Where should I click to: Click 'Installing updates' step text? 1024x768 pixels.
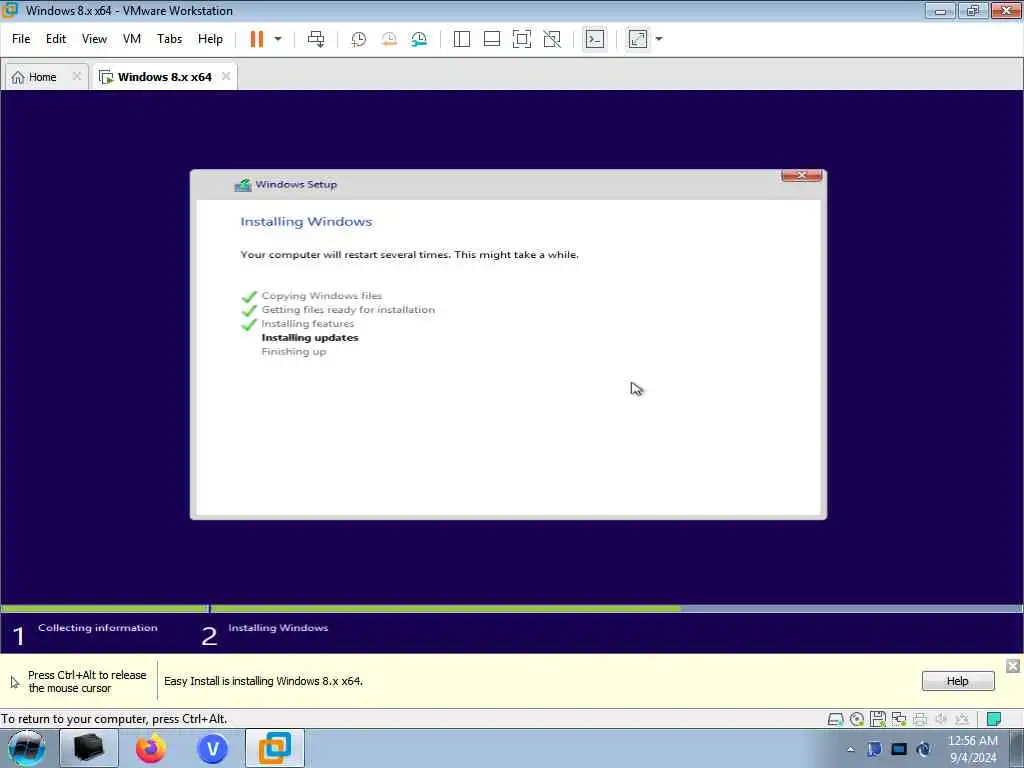pos(310,338)
